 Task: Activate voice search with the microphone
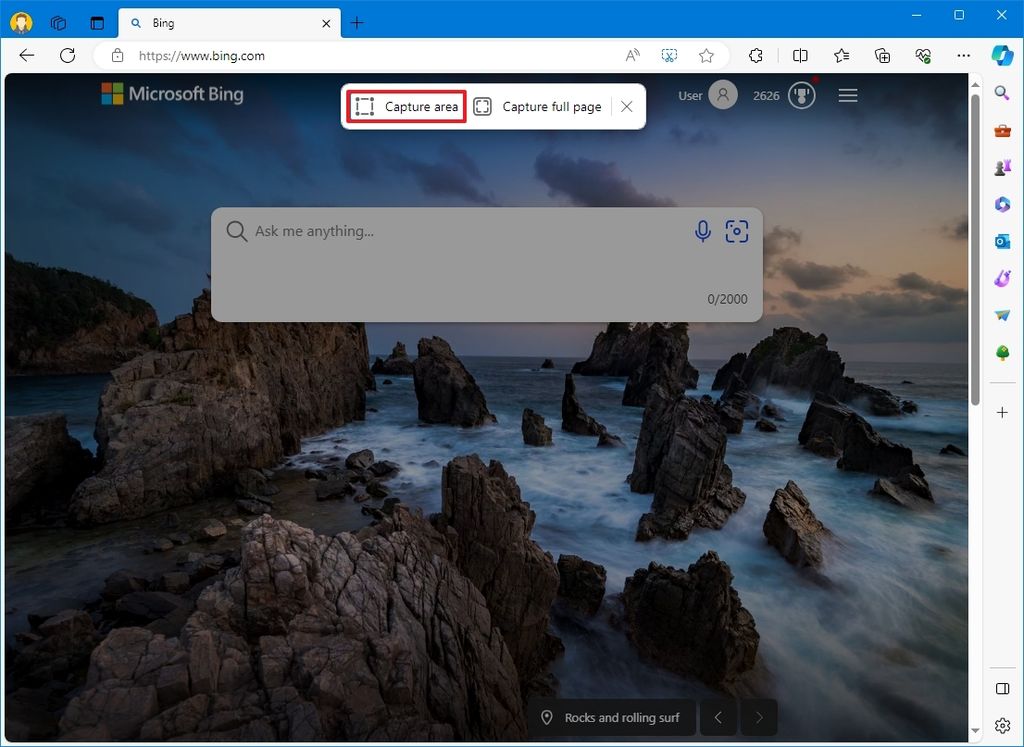point(702,231)
